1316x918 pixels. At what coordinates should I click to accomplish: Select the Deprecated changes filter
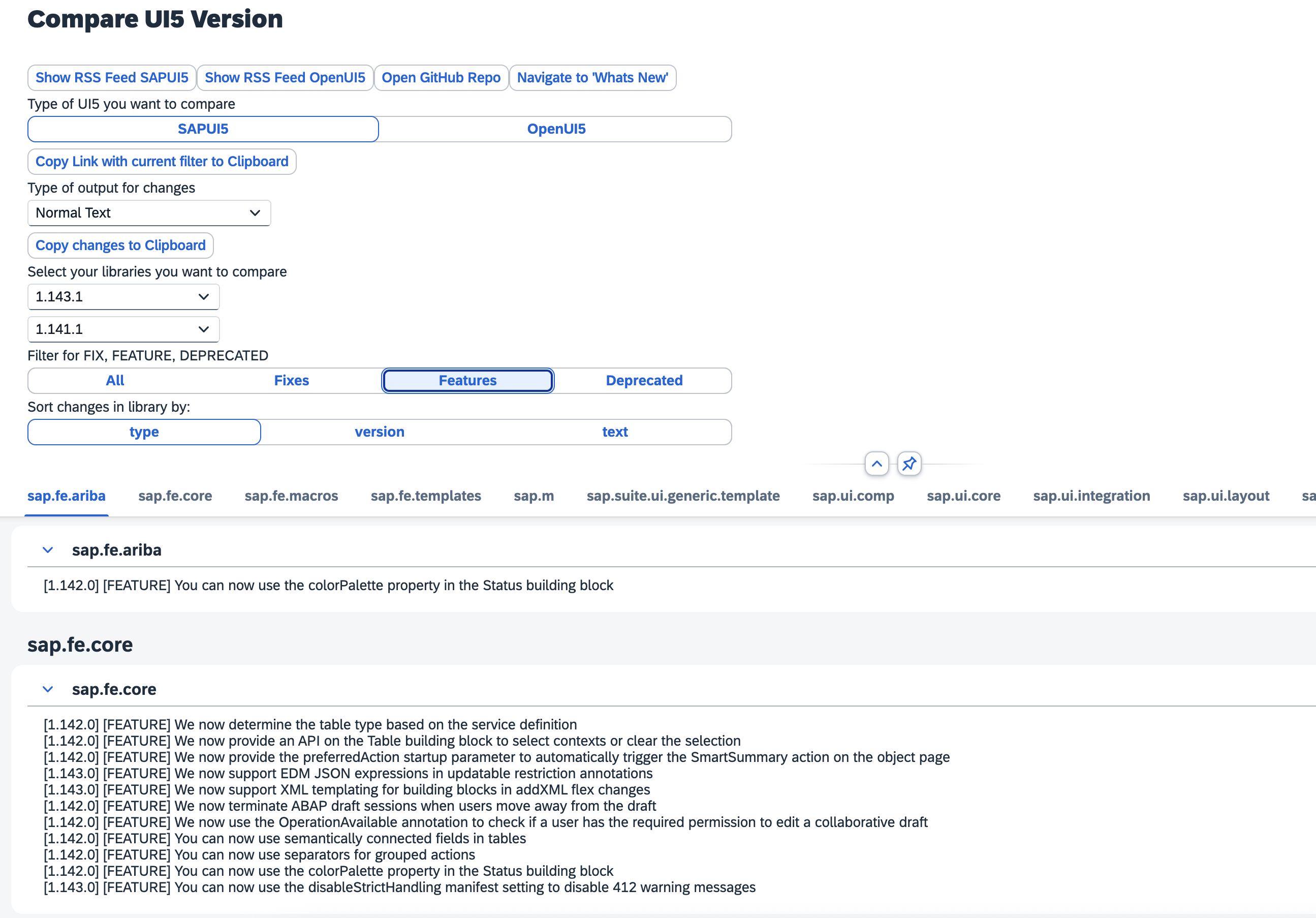pyautogui.click(x=644, y=380)
